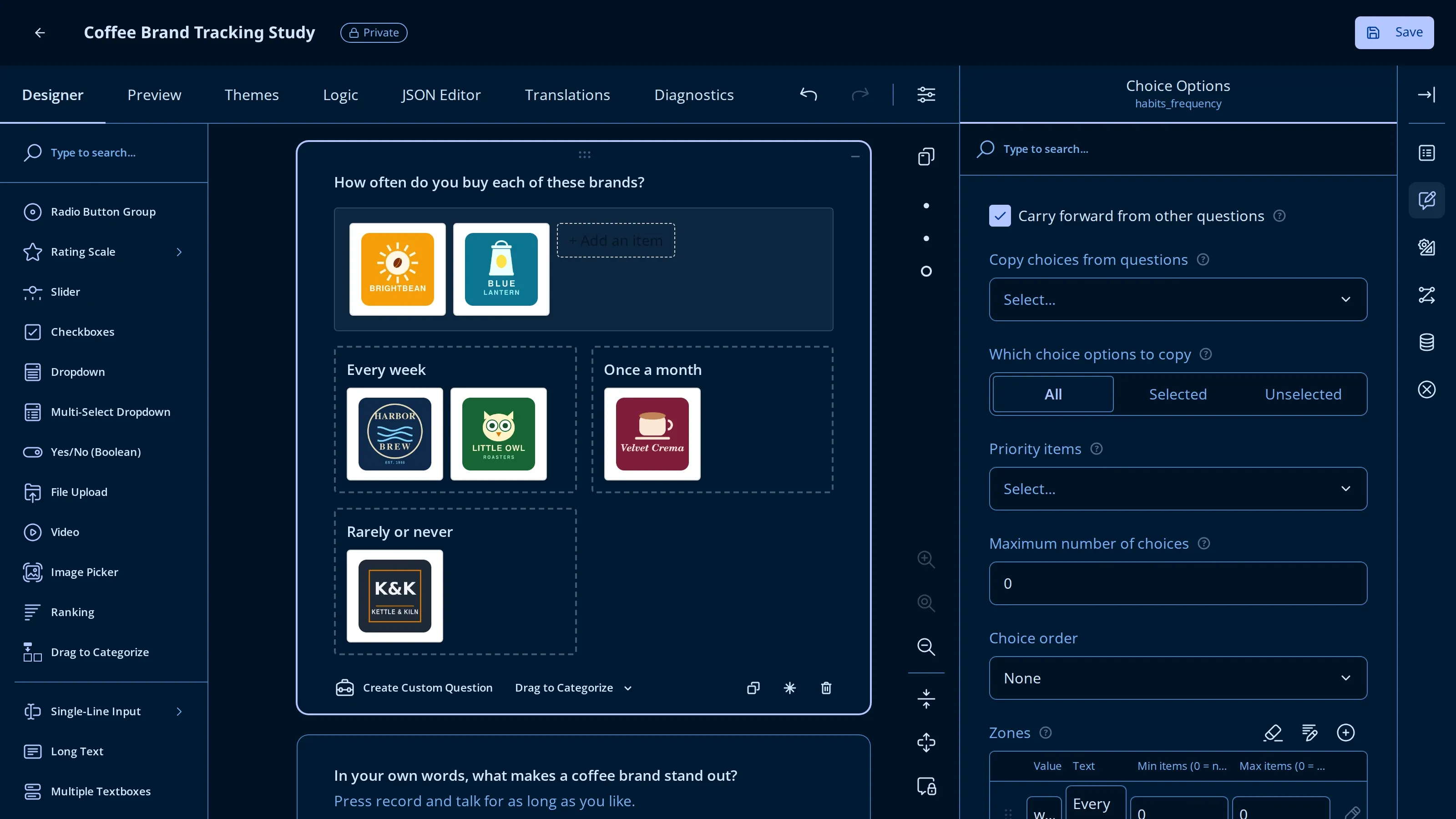Click the Add an item placeholder
Screen dimensions: 1456x819
pos(616,240)
